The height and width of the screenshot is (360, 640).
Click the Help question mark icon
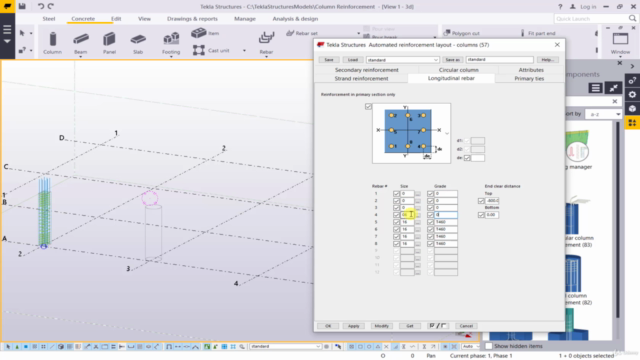pos(560,7)
